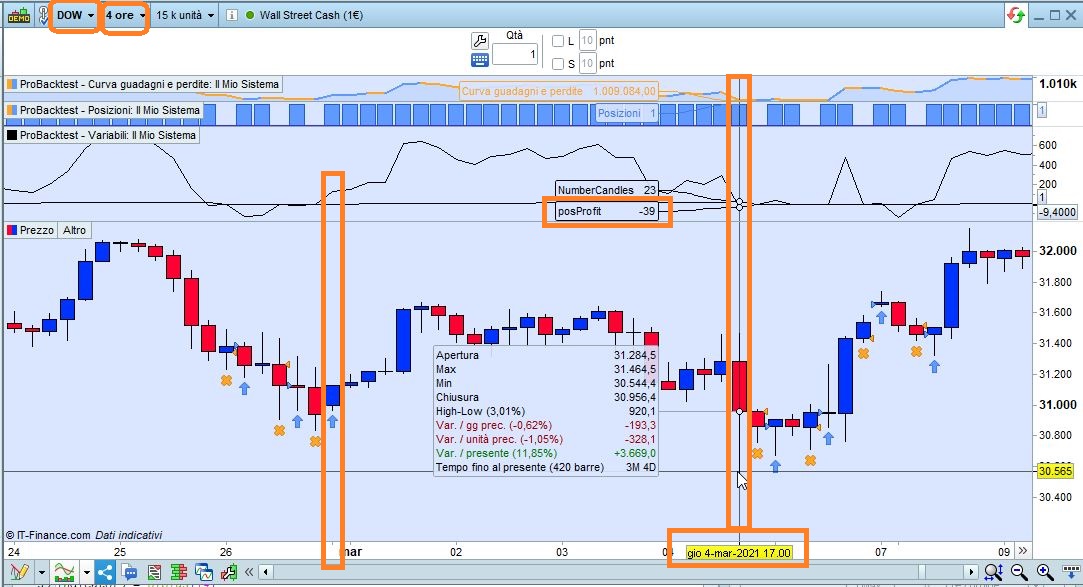1083x587 pixels.
Task: Open ProBacktest Posizioni label
Action: pyautogui.click(x=104, y=110)
